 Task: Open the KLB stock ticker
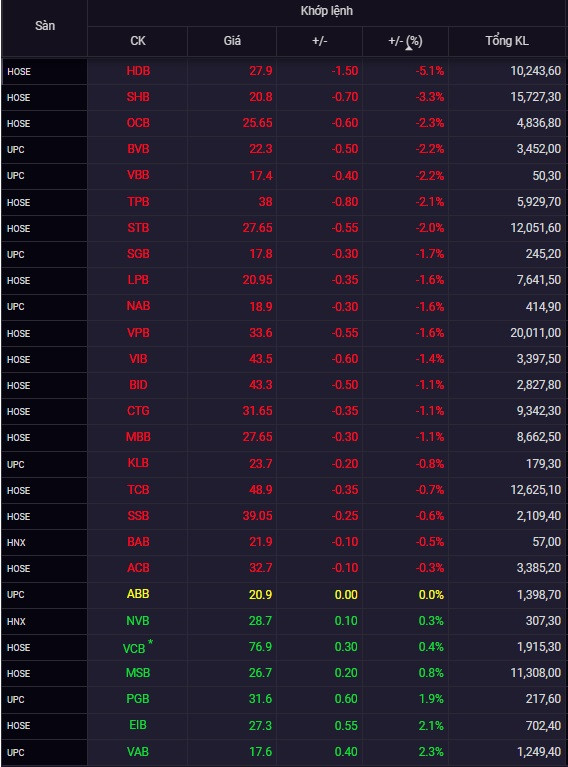coord(138,463)
